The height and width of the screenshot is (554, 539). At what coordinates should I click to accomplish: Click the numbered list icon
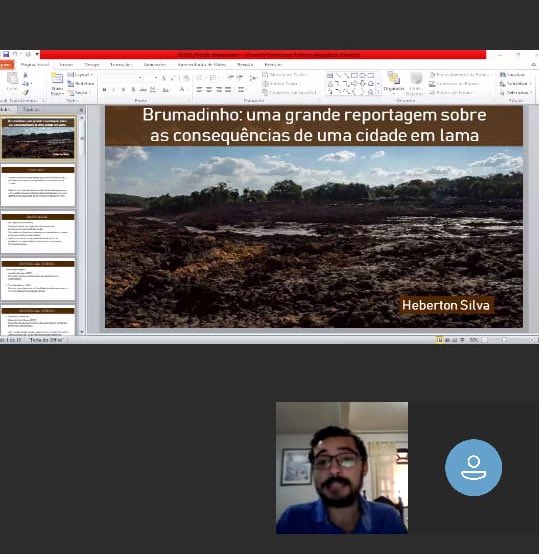214,78
